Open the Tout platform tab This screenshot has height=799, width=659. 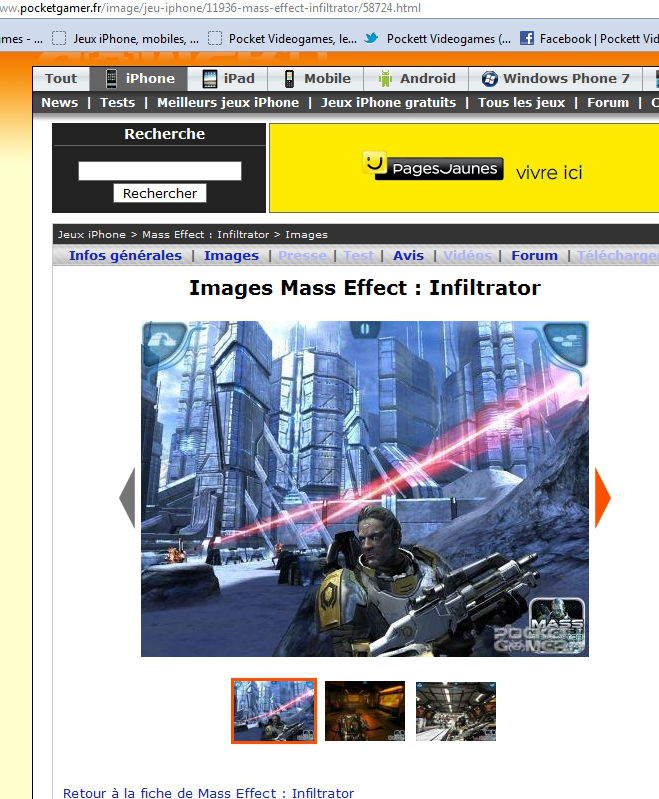pyautogui.click(x=61, y=78)
